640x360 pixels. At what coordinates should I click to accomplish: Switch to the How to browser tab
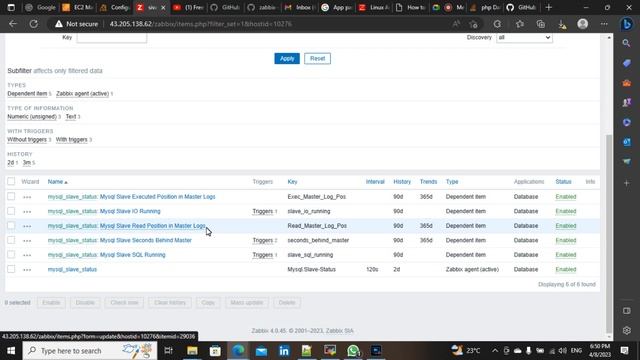[x=412, y=7]
